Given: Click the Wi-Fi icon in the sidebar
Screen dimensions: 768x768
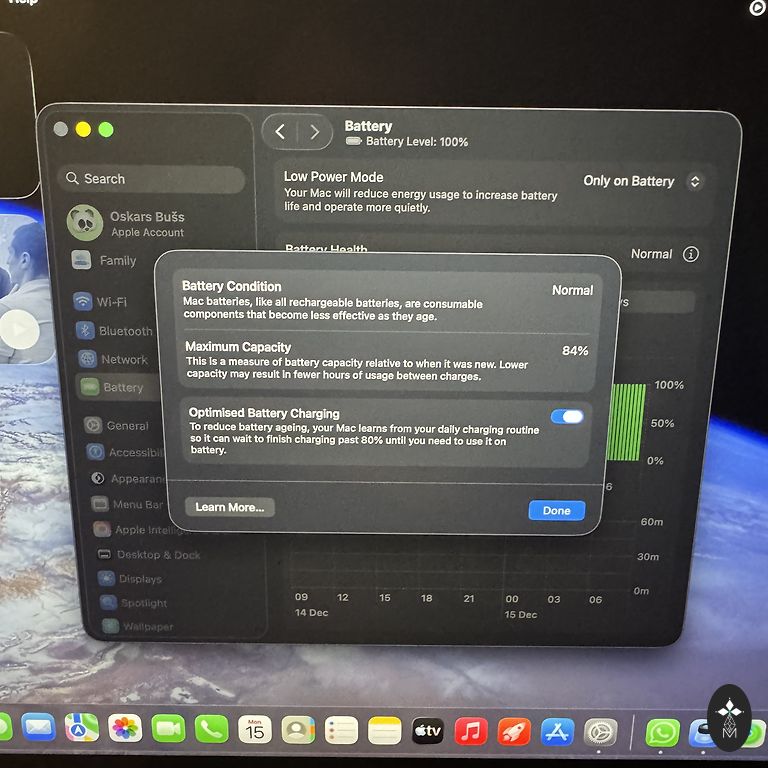Looking at the screenshot, I should (x=83, y=302).
